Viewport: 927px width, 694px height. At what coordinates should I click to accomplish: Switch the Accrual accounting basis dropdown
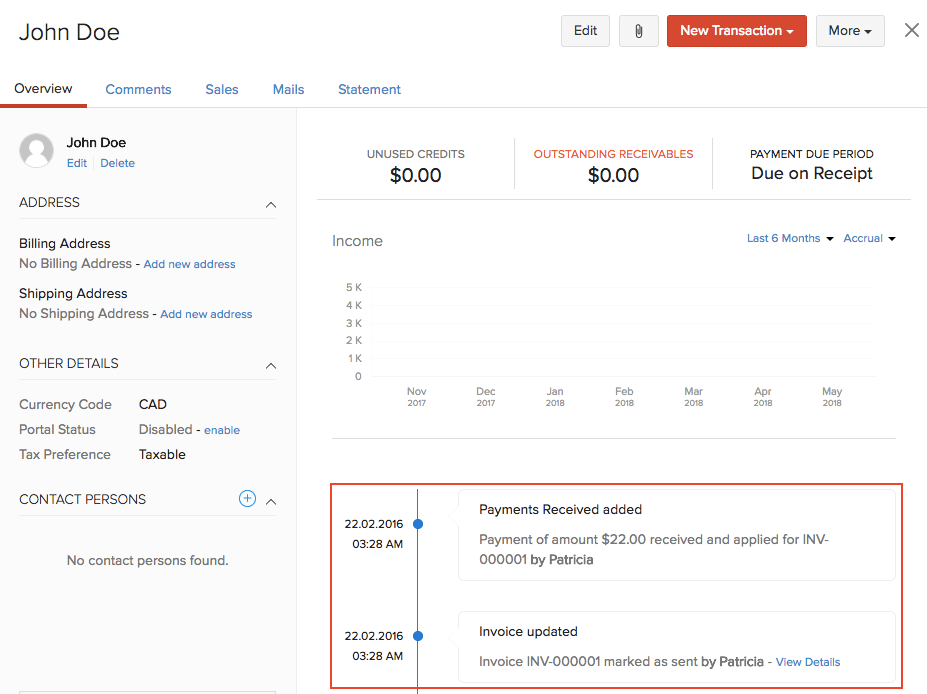coord(869,238)
